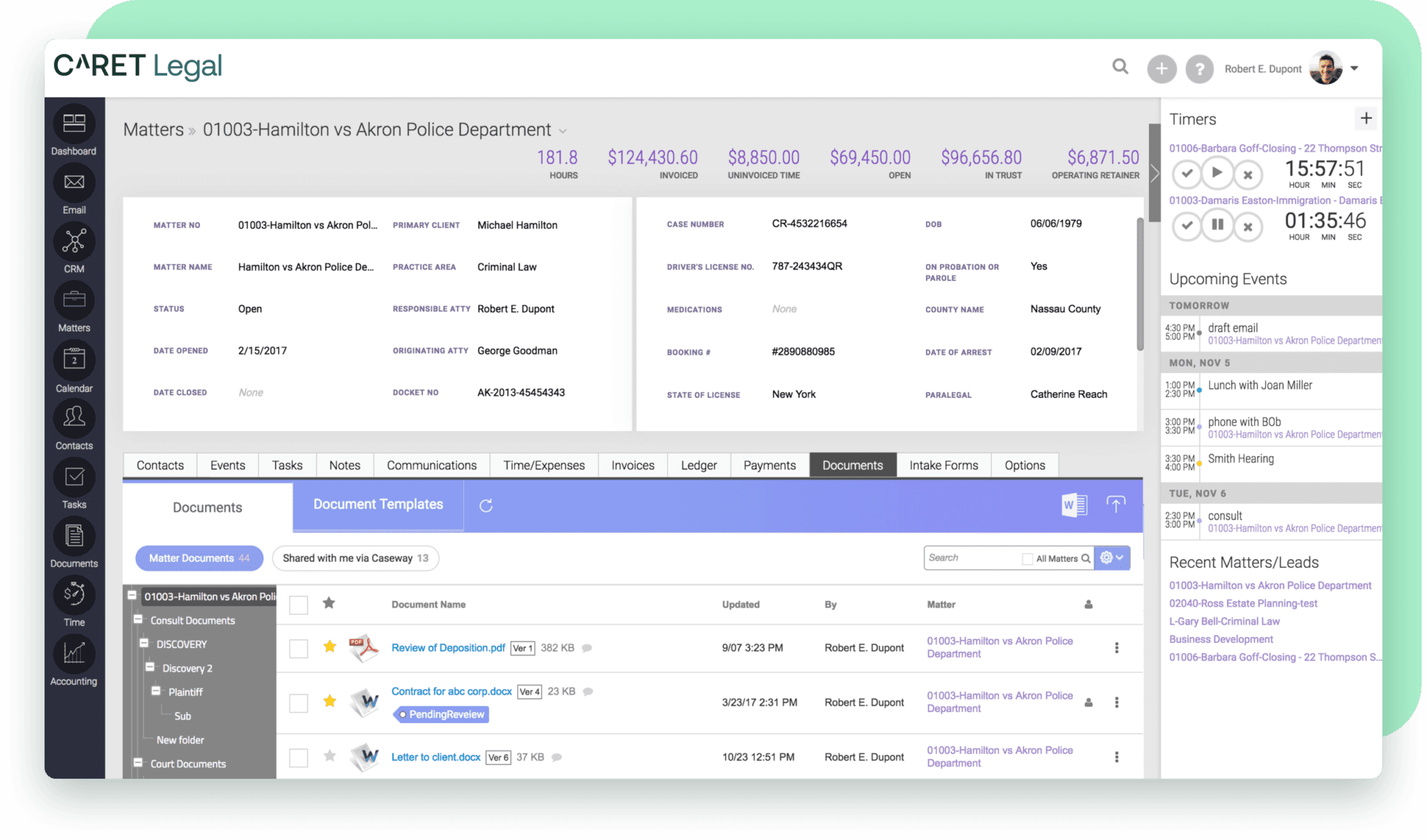The image size is (1427, 840).
Task: Collapse the right panel with arrow handle
Action: tap(1155, 173)
